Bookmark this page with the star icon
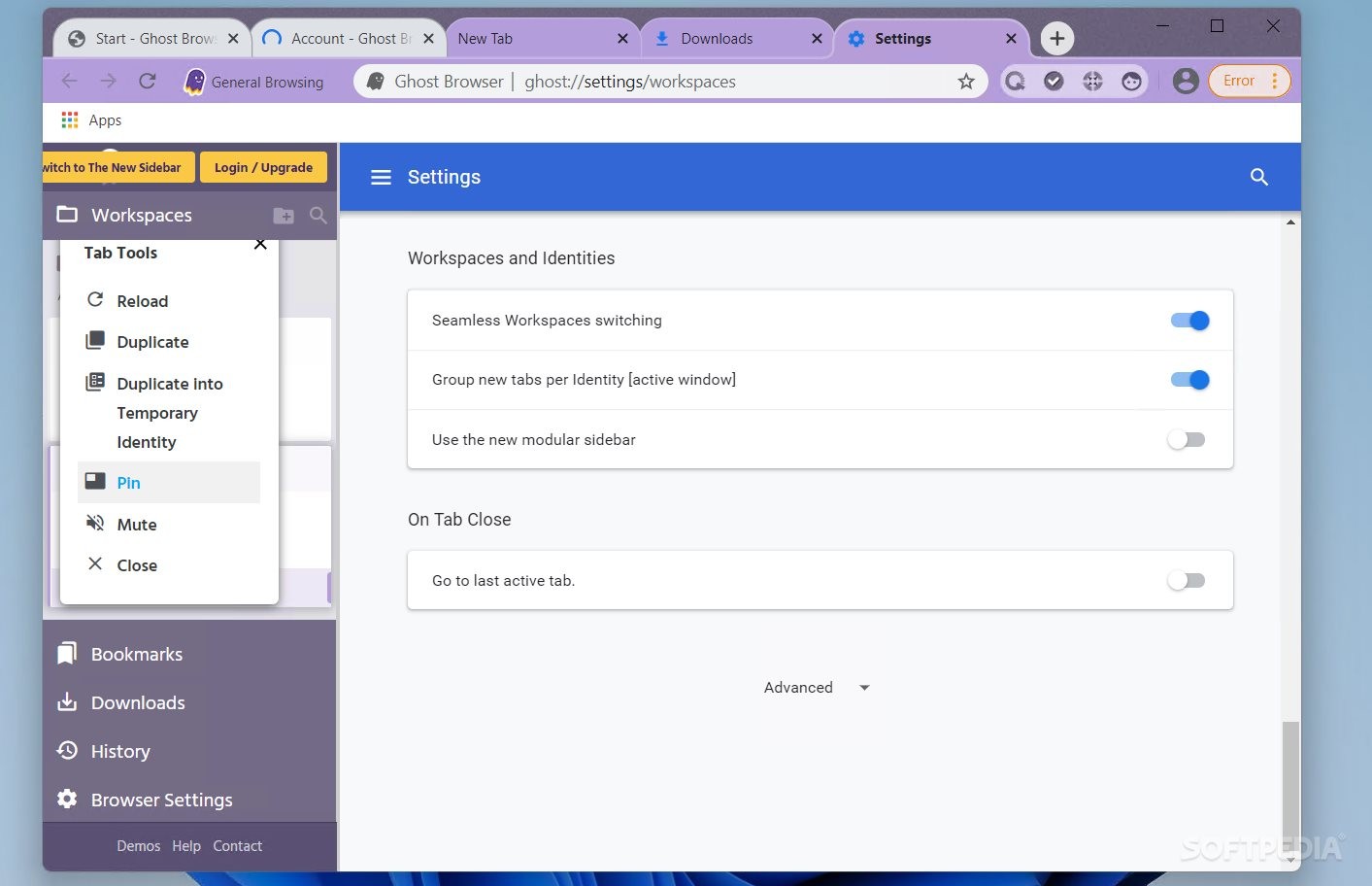The height and width of the screenshot is (886, 1372). 966,82
